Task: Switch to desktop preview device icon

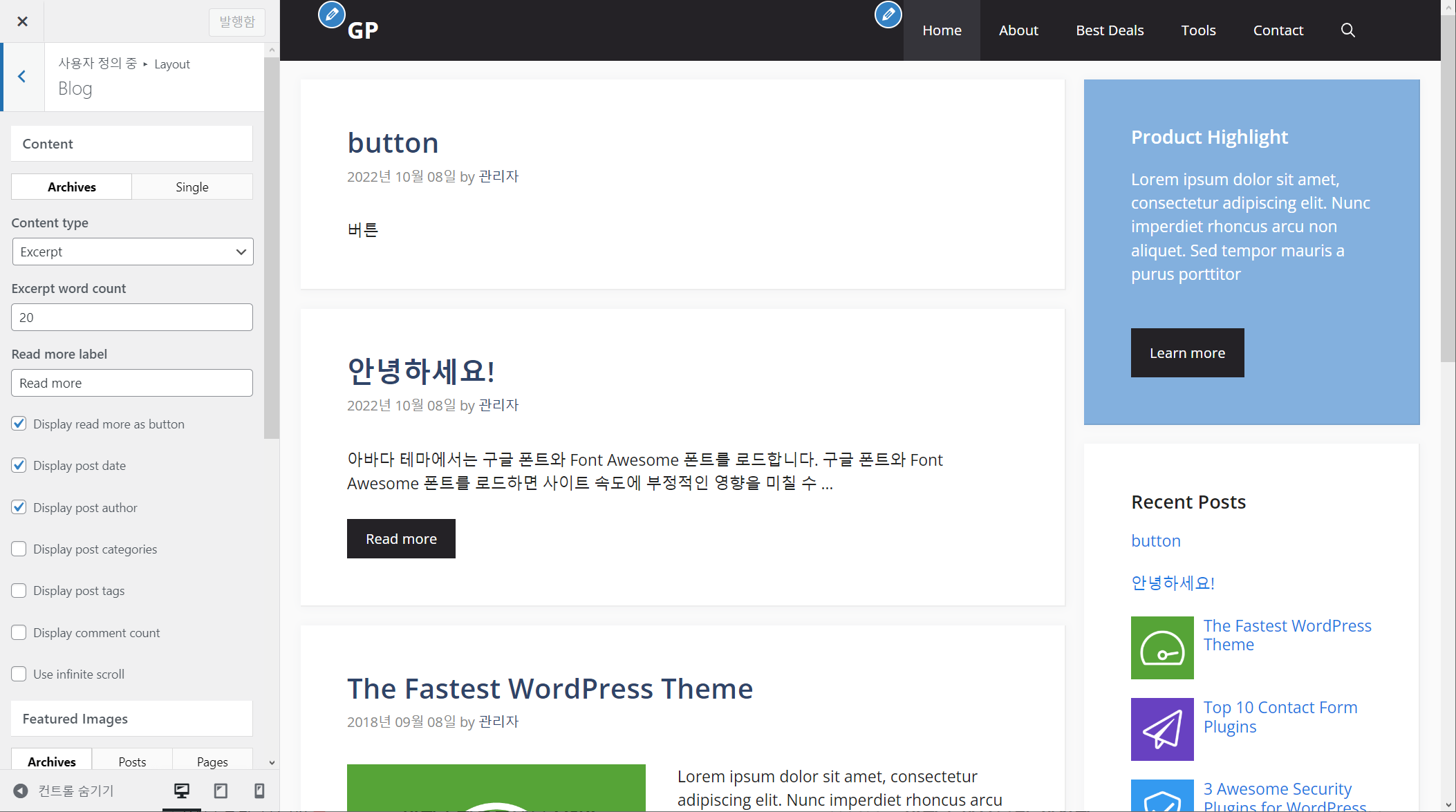Action: 182,791
